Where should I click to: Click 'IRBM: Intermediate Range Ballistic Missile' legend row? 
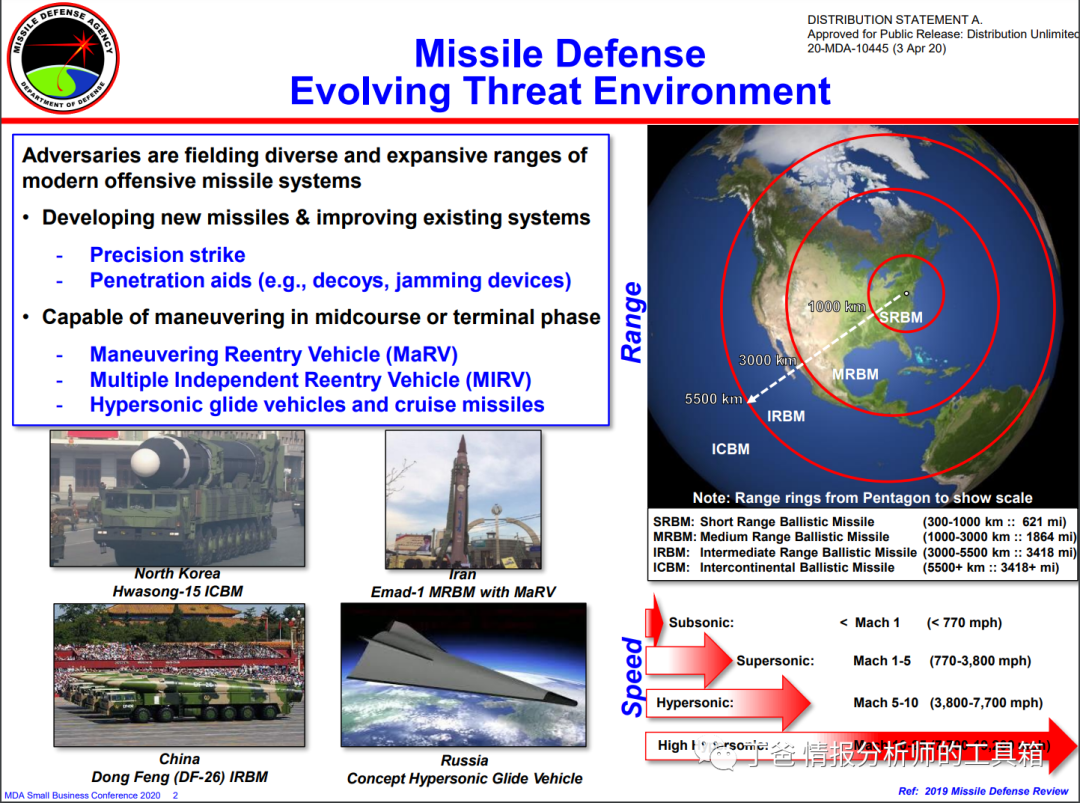point(864,552)
